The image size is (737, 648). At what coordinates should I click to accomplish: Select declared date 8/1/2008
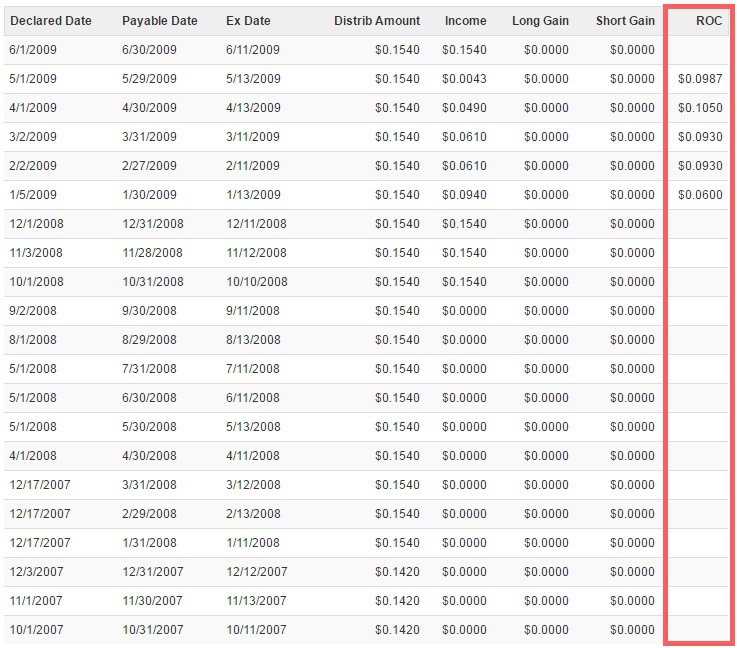coord(33,340)
